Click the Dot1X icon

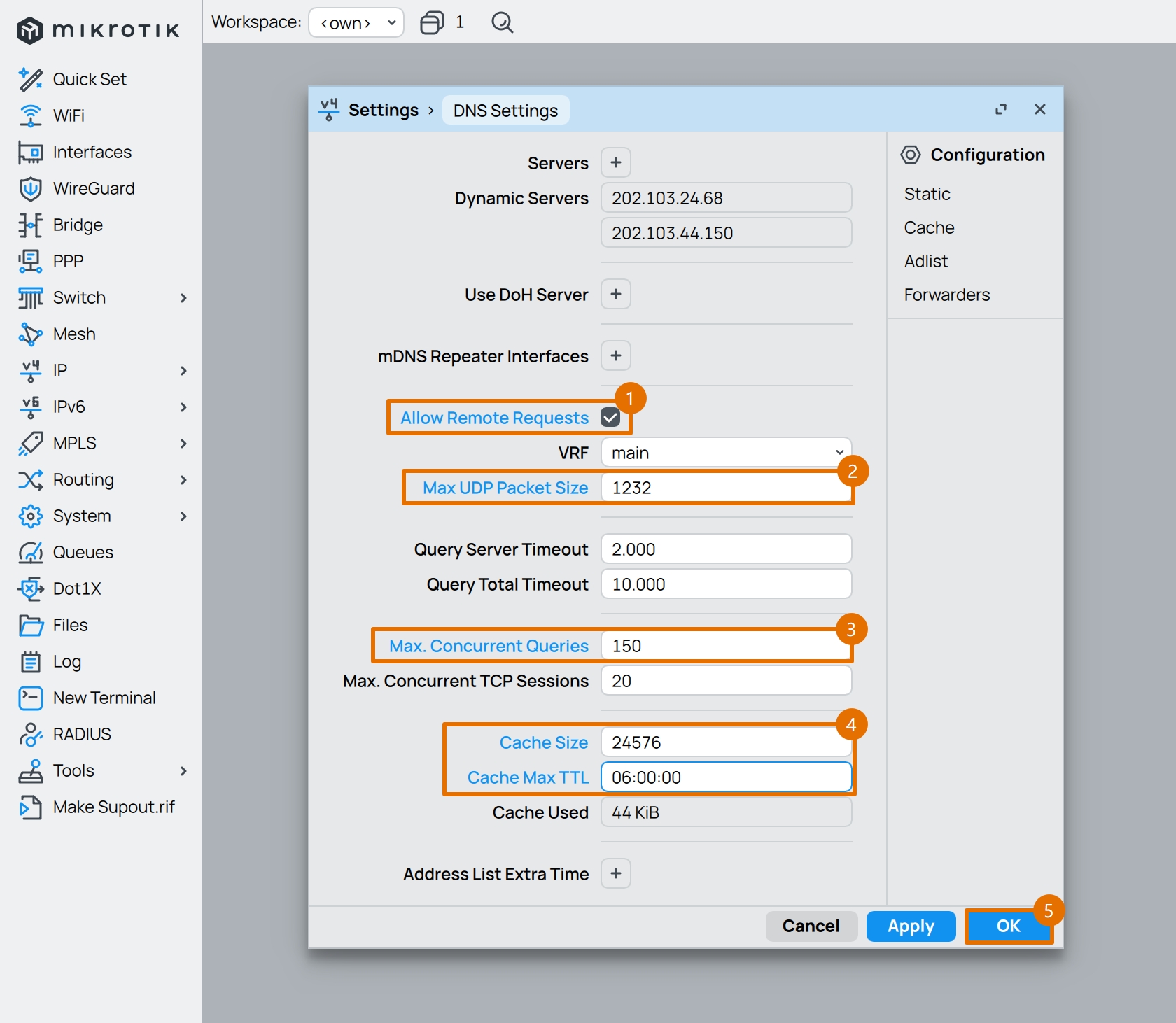tap(30, 588)
